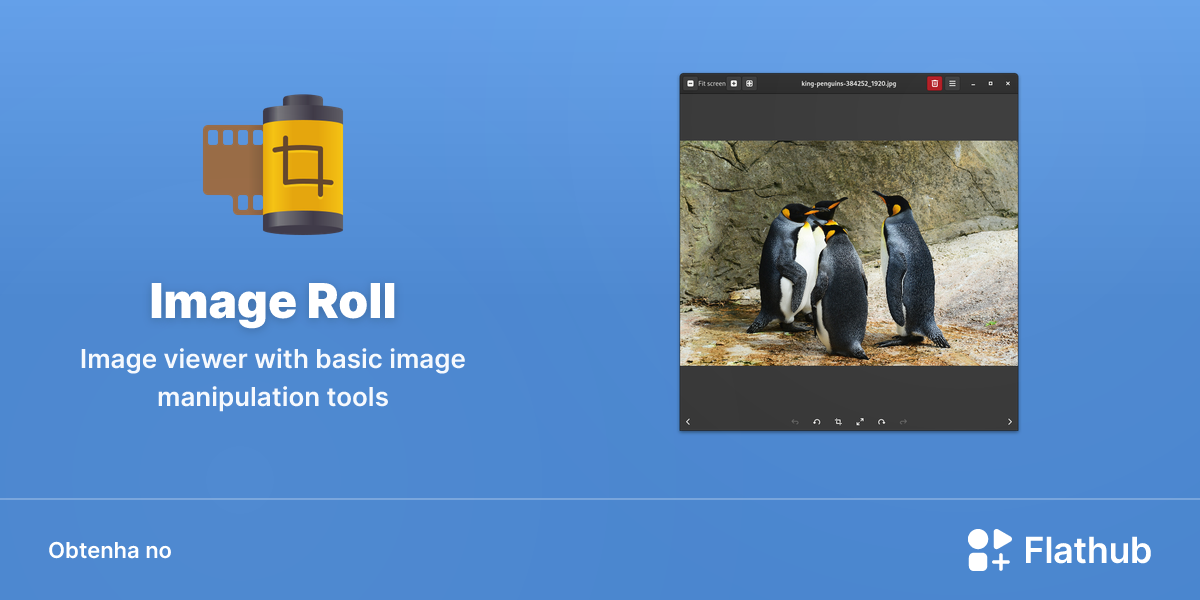
Task: Go to next image arrow
Action: pyautogui.click(x=1010, y=422)
